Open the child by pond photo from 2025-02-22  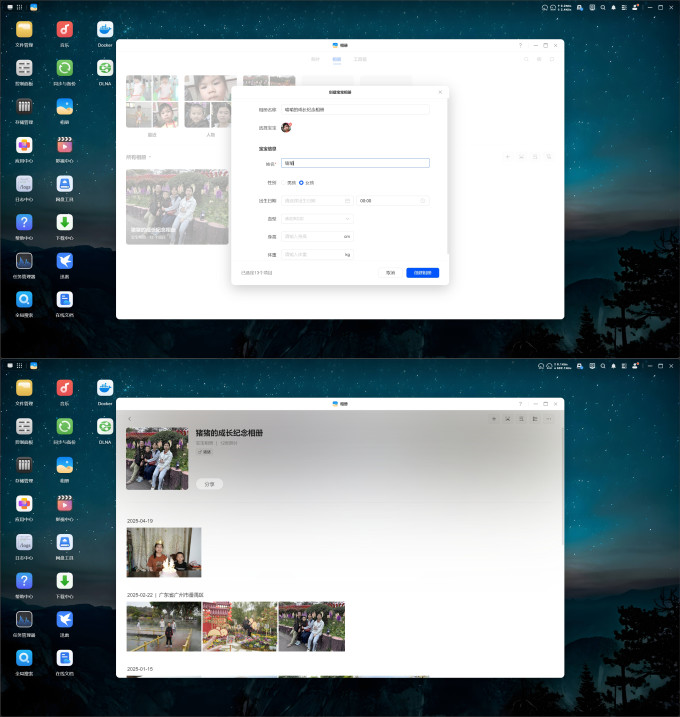(x=164, y=626)
